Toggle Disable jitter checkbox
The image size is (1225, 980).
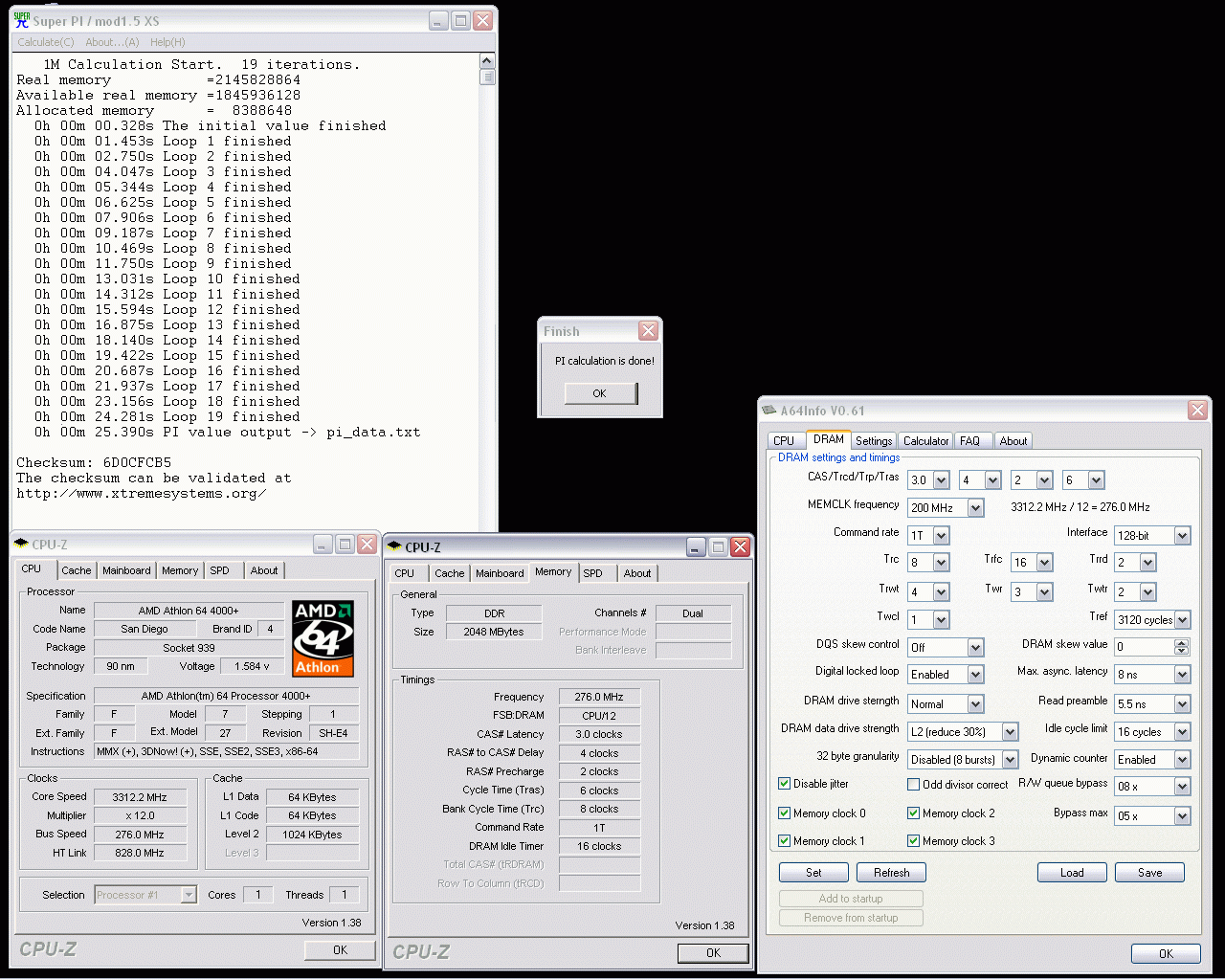785,784
